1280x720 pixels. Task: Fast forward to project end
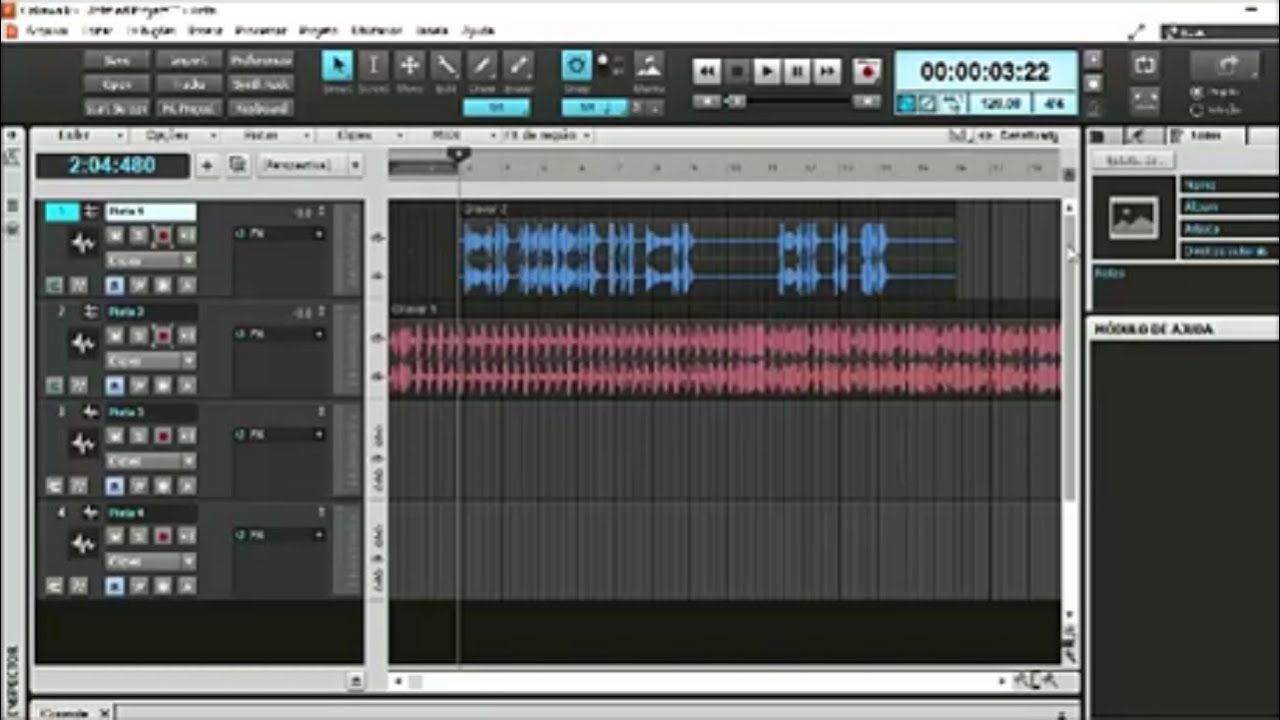pyautogui.click(x=827, y=71)
